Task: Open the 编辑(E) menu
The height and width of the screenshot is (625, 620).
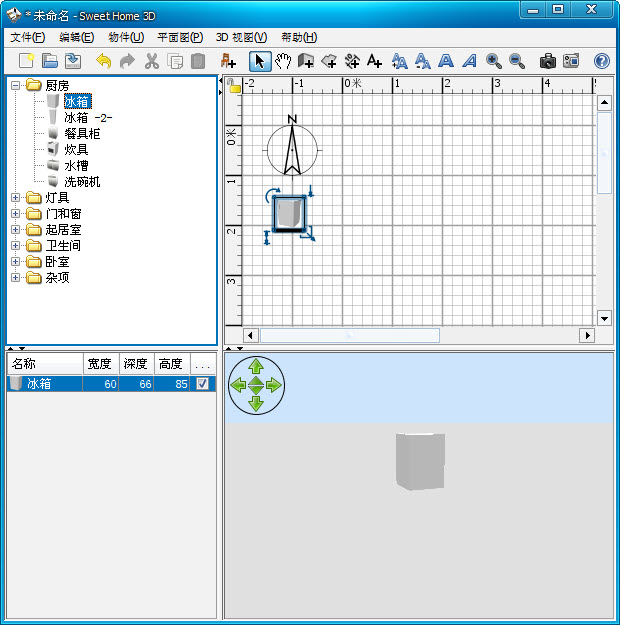Action: (77, 37)
